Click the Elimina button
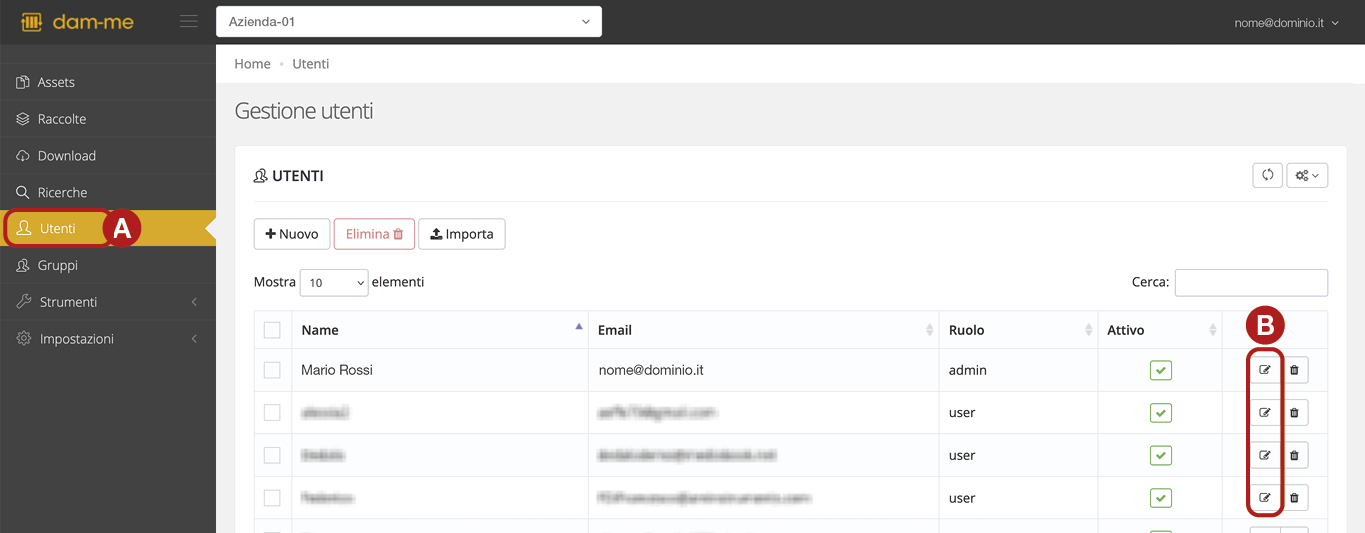Viewport: 1365px width, 533px height. 374,234
